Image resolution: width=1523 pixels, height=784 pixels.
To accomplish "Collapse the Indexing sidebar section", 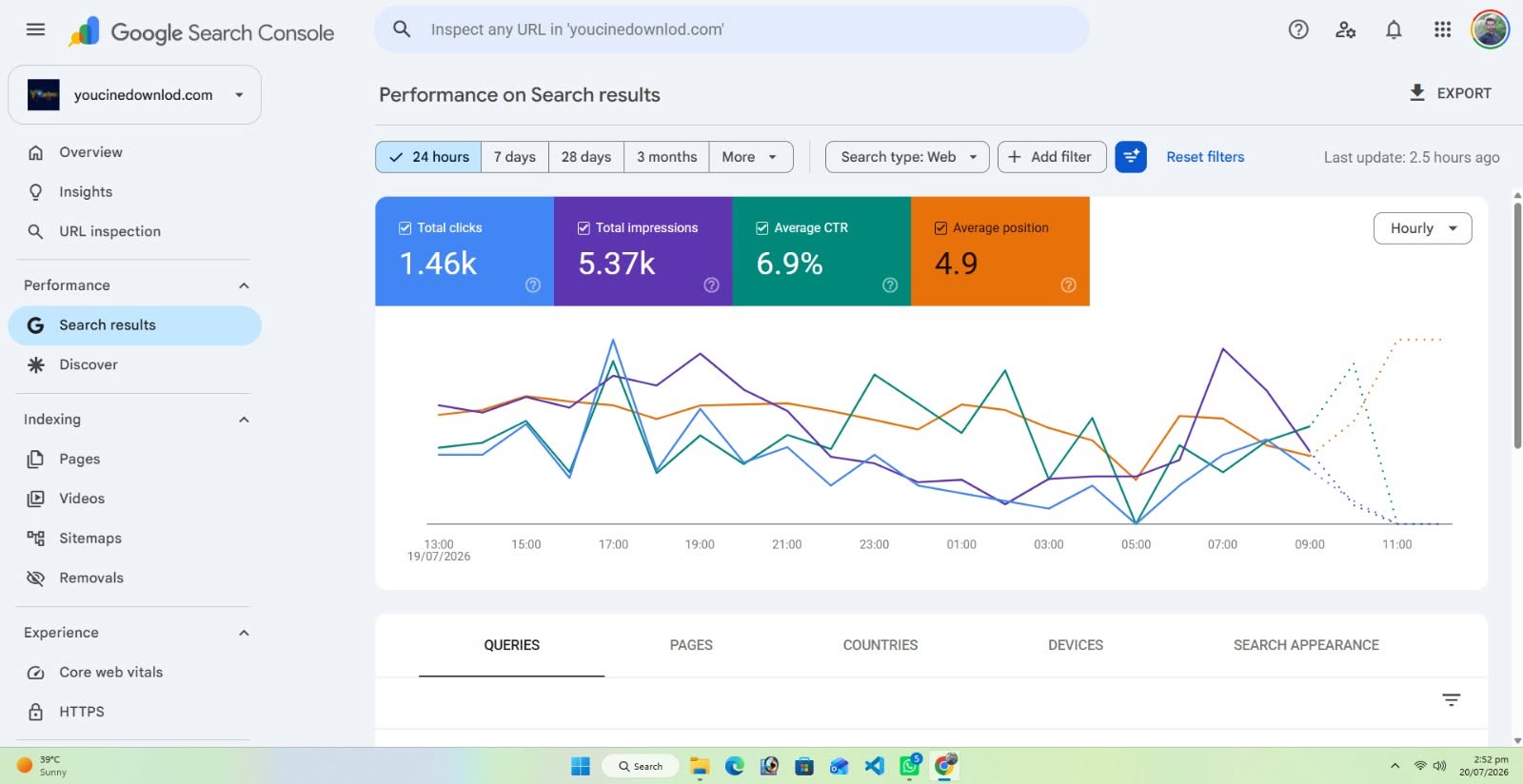I will click(x=244, y=420).
